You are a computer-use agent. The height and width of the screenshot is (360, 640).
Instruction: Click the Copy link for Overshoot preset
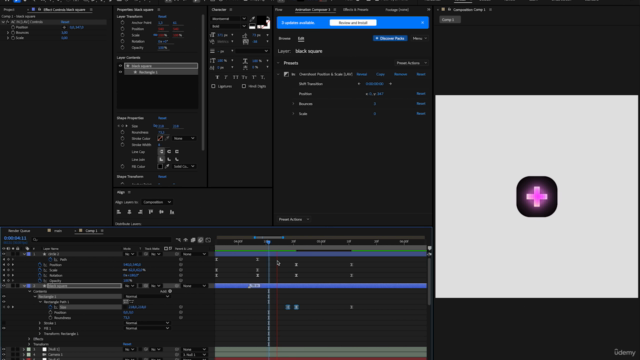click(x=380, y=74)
